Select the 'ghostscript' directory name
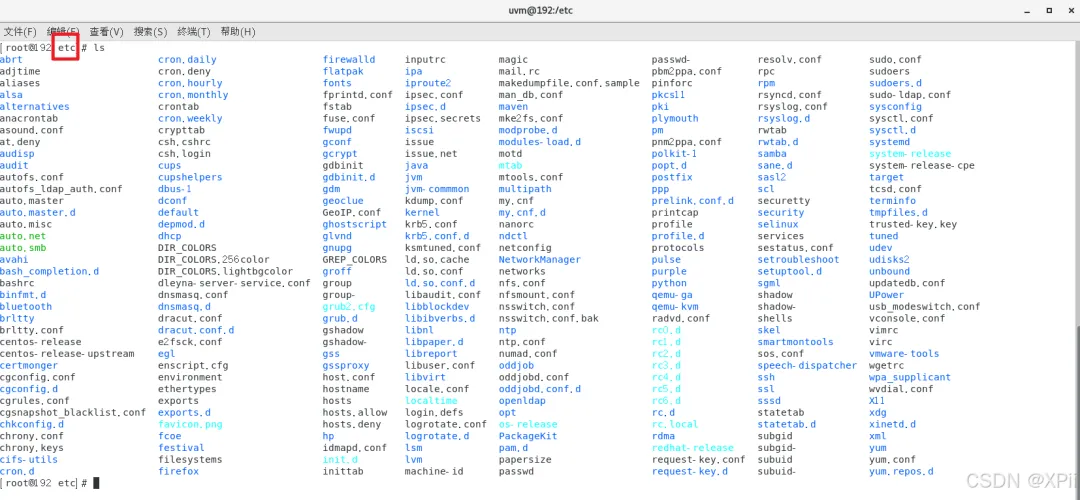 point(355,224)
